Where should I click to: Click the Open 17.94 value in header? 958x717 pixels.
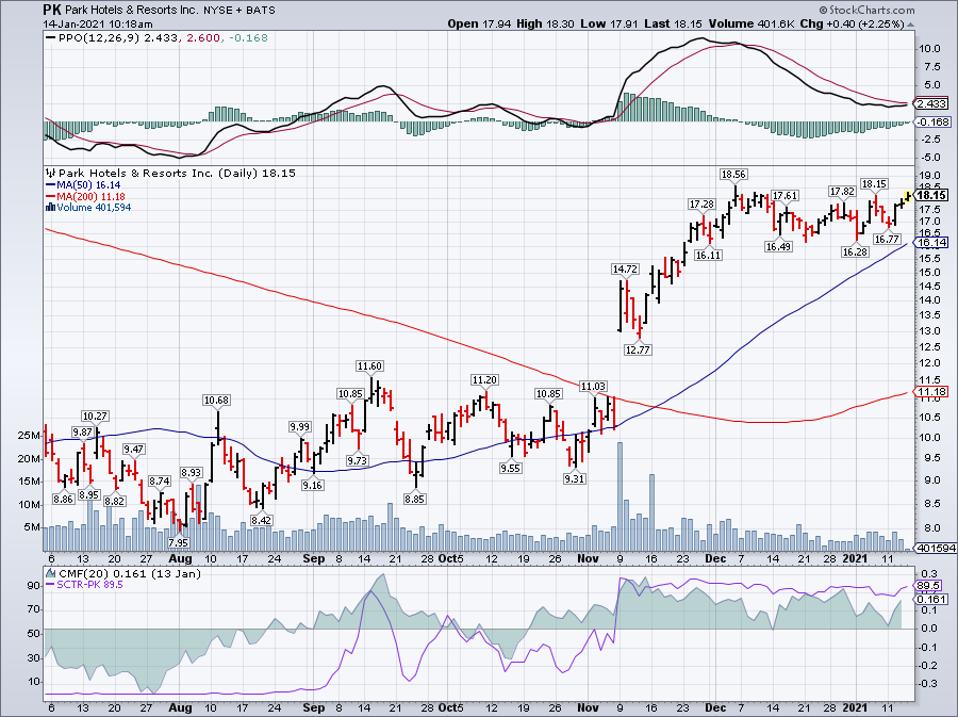coord(479,24)
